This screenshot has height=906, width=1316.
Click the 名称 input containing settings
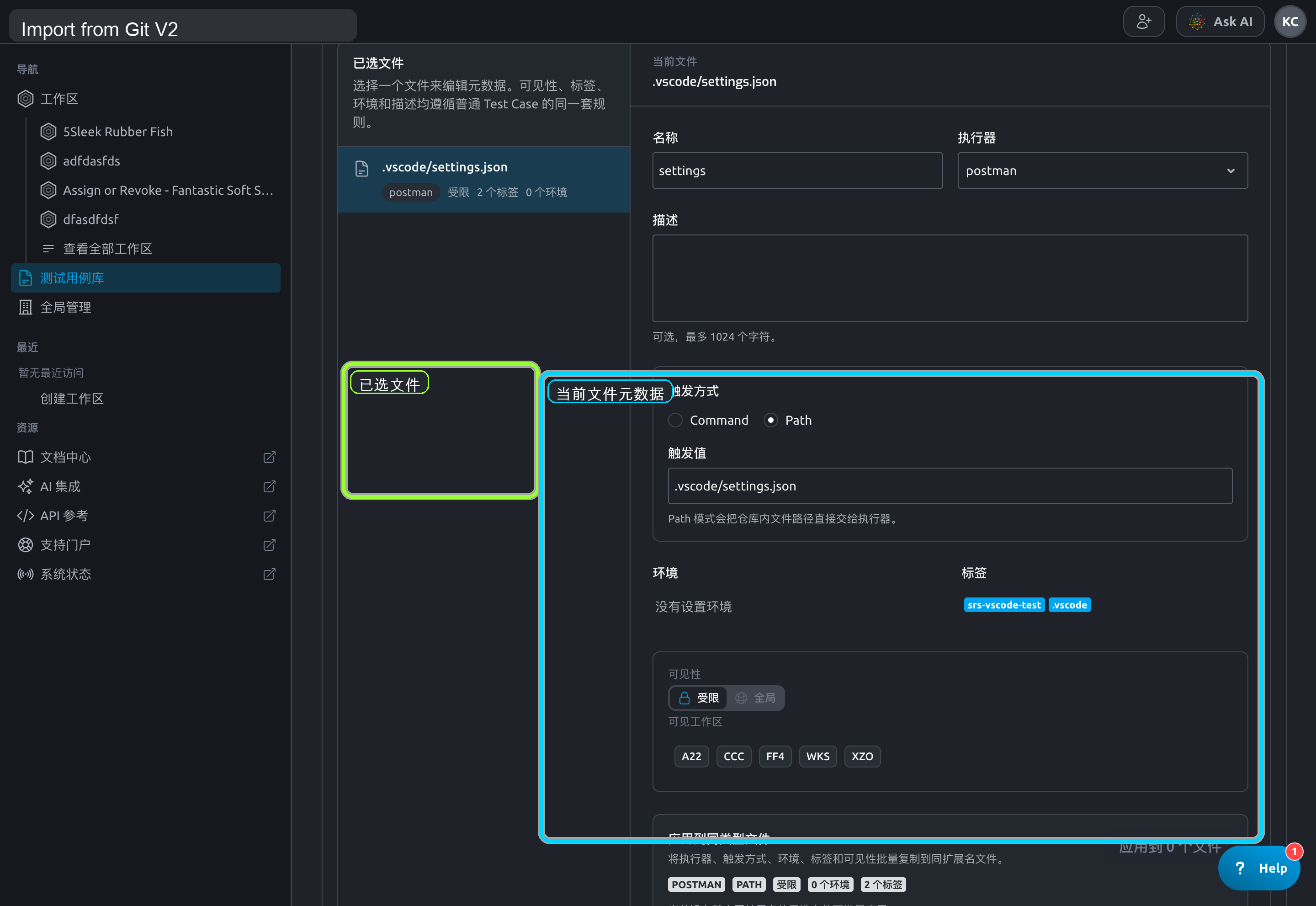797,171
